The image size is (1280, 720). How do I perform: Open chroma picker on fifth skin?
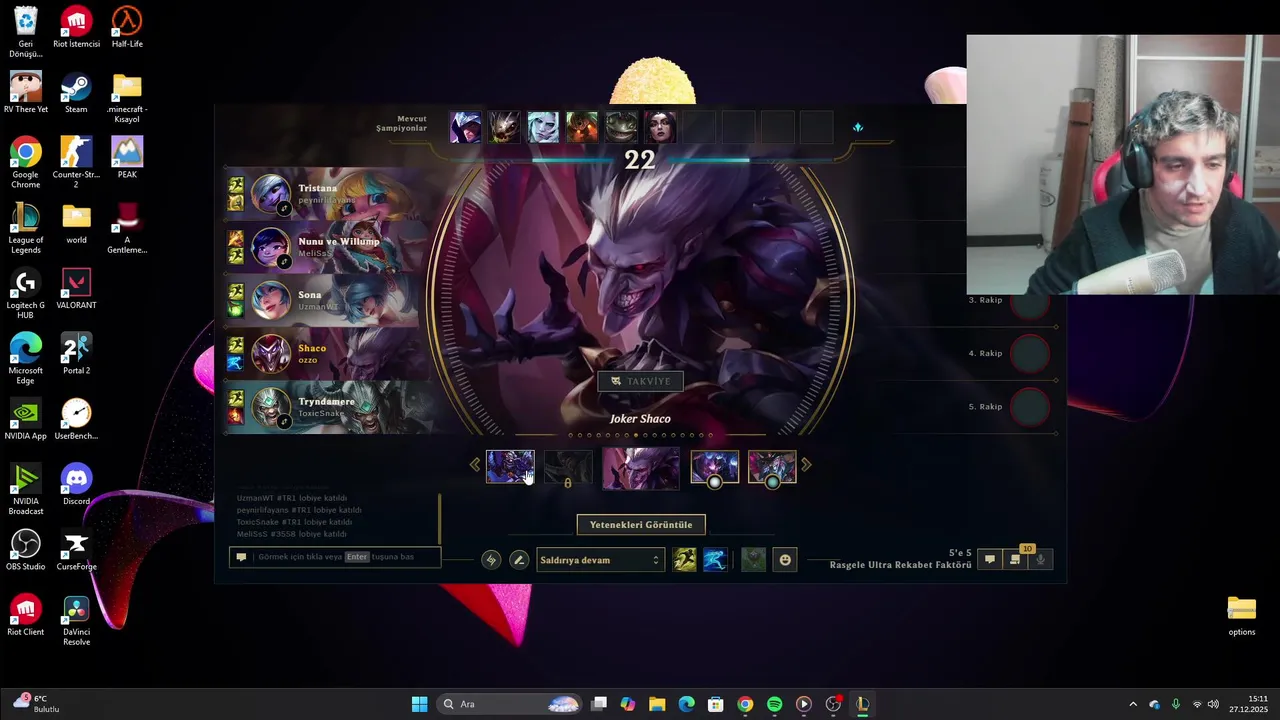[x=772, y=482]
